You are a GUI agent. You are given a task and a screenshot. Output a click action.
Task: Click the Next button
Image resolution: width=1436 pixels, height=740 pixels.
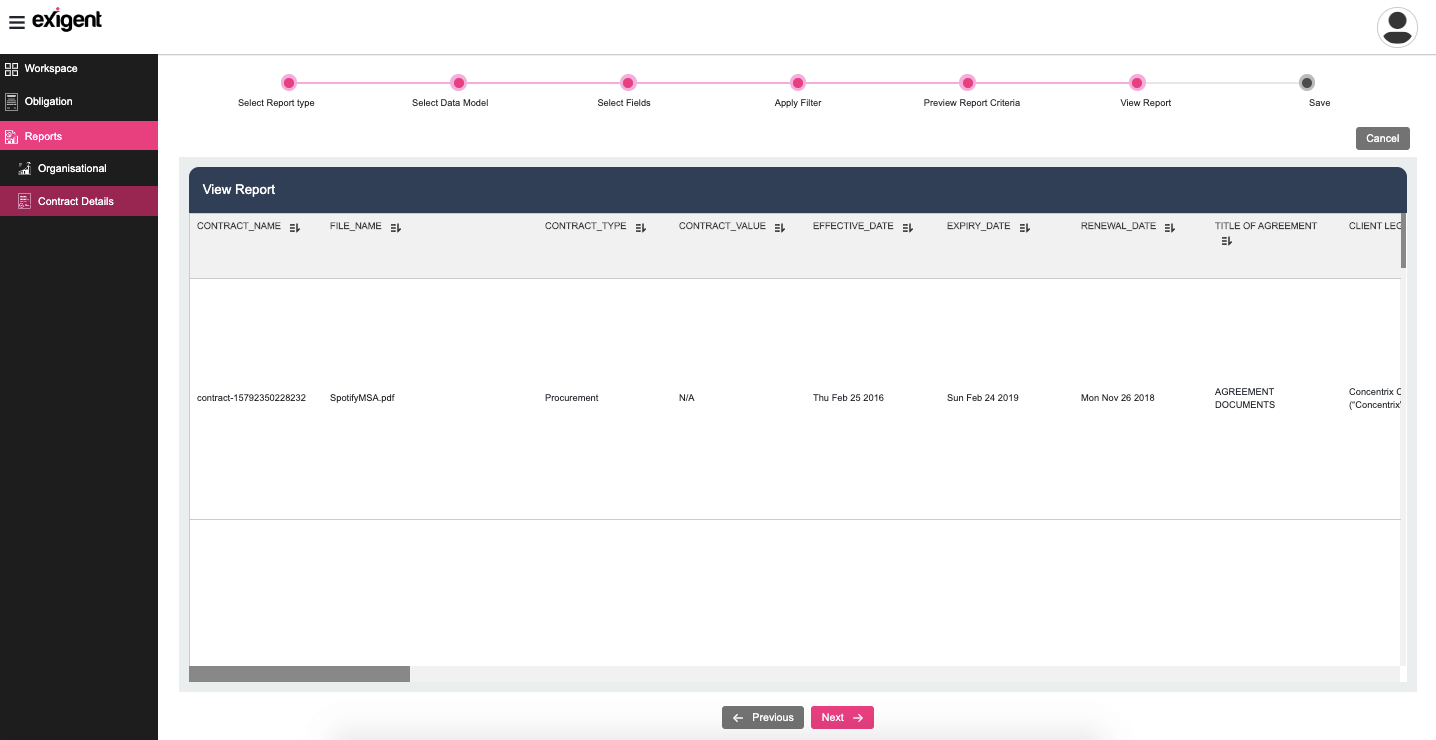842,717
